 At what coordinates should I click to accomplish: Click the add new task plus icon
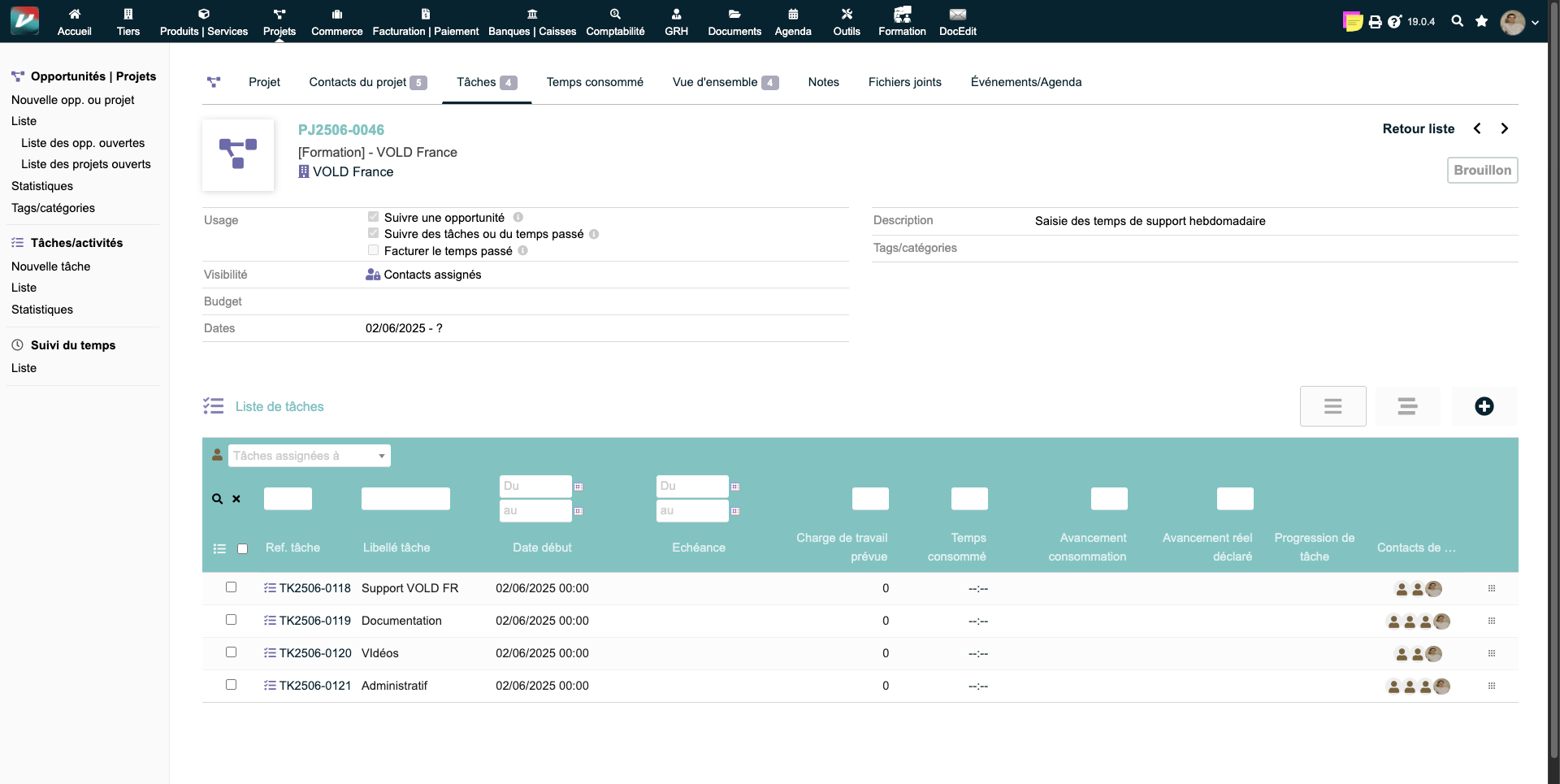pos(1484,406)
